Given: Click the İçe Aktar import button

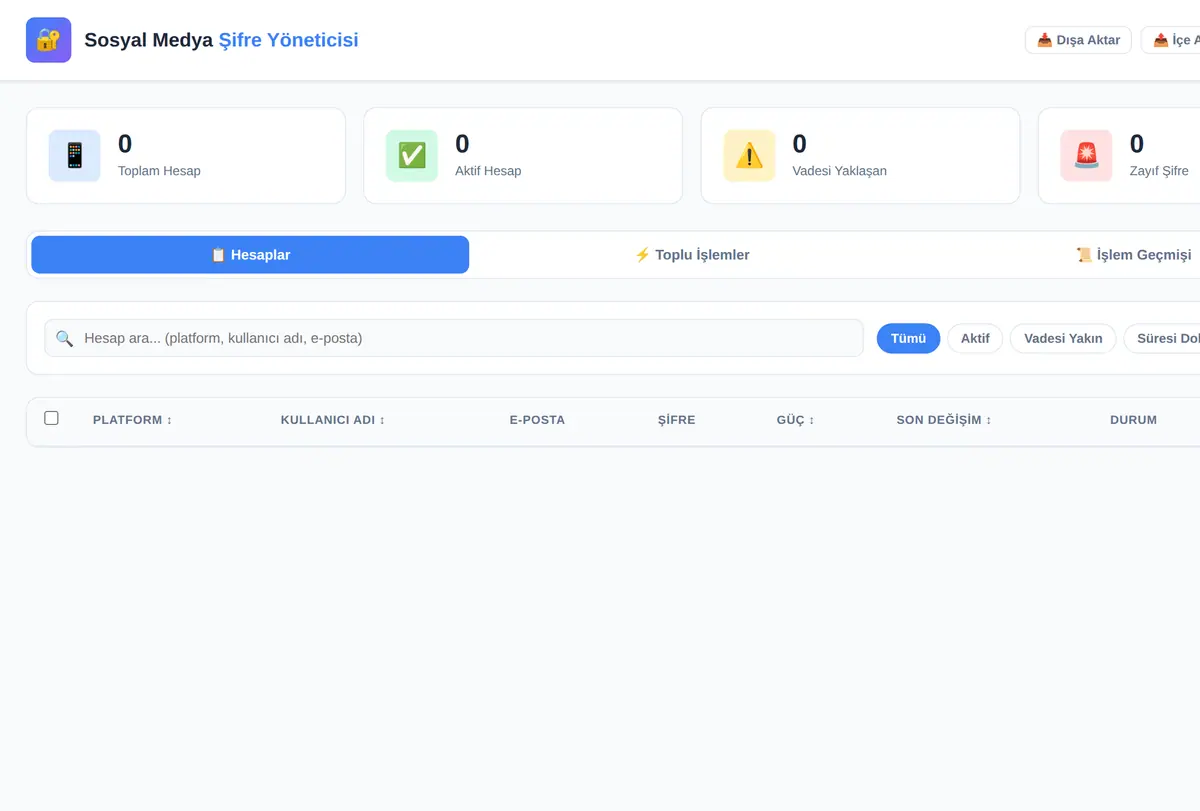Looking at the screenshot, I should tap(1171, 40).
